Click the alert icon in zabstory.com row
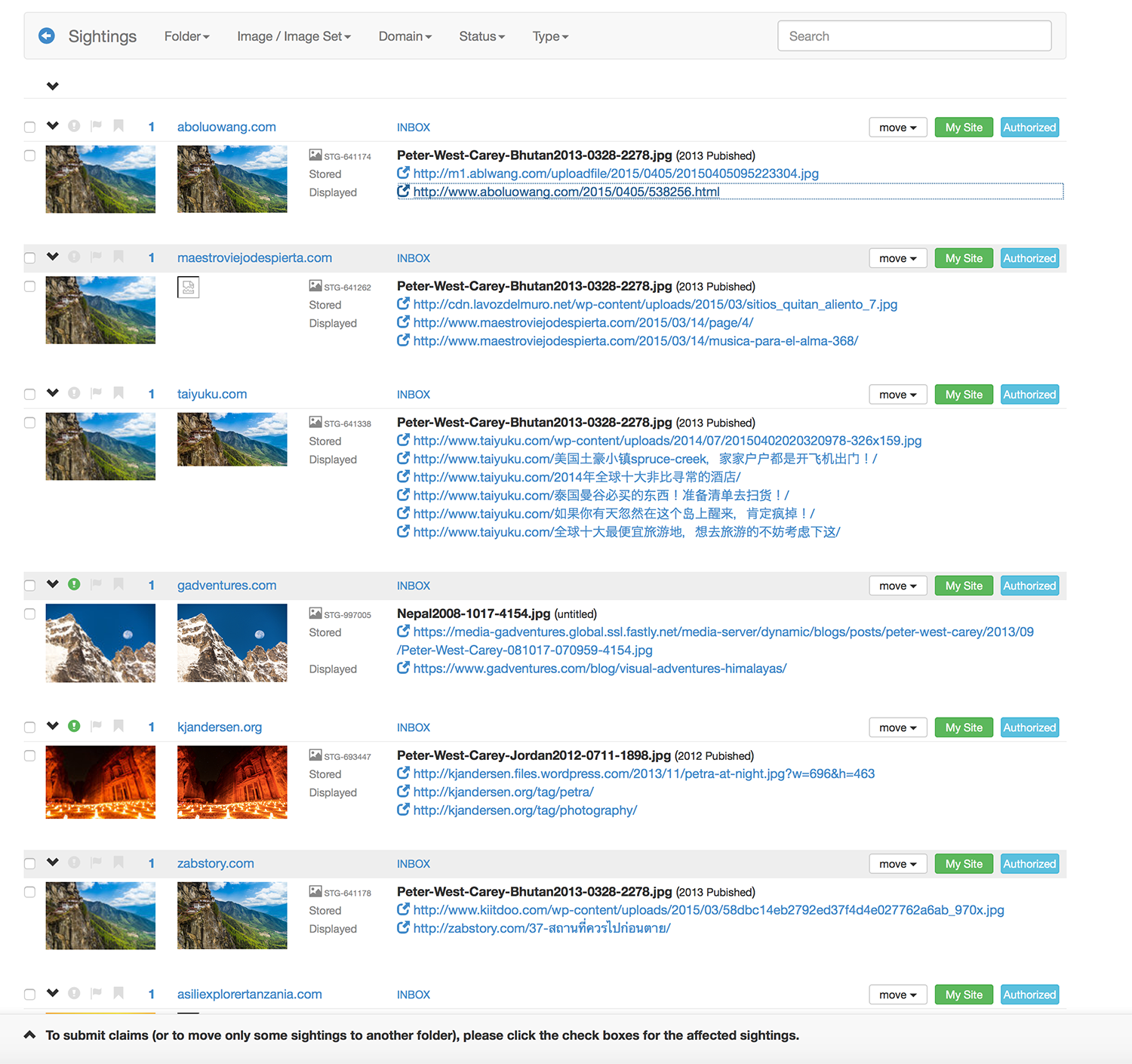Viewport: 1132px width, 1064px height. click(x=74, y=863)
